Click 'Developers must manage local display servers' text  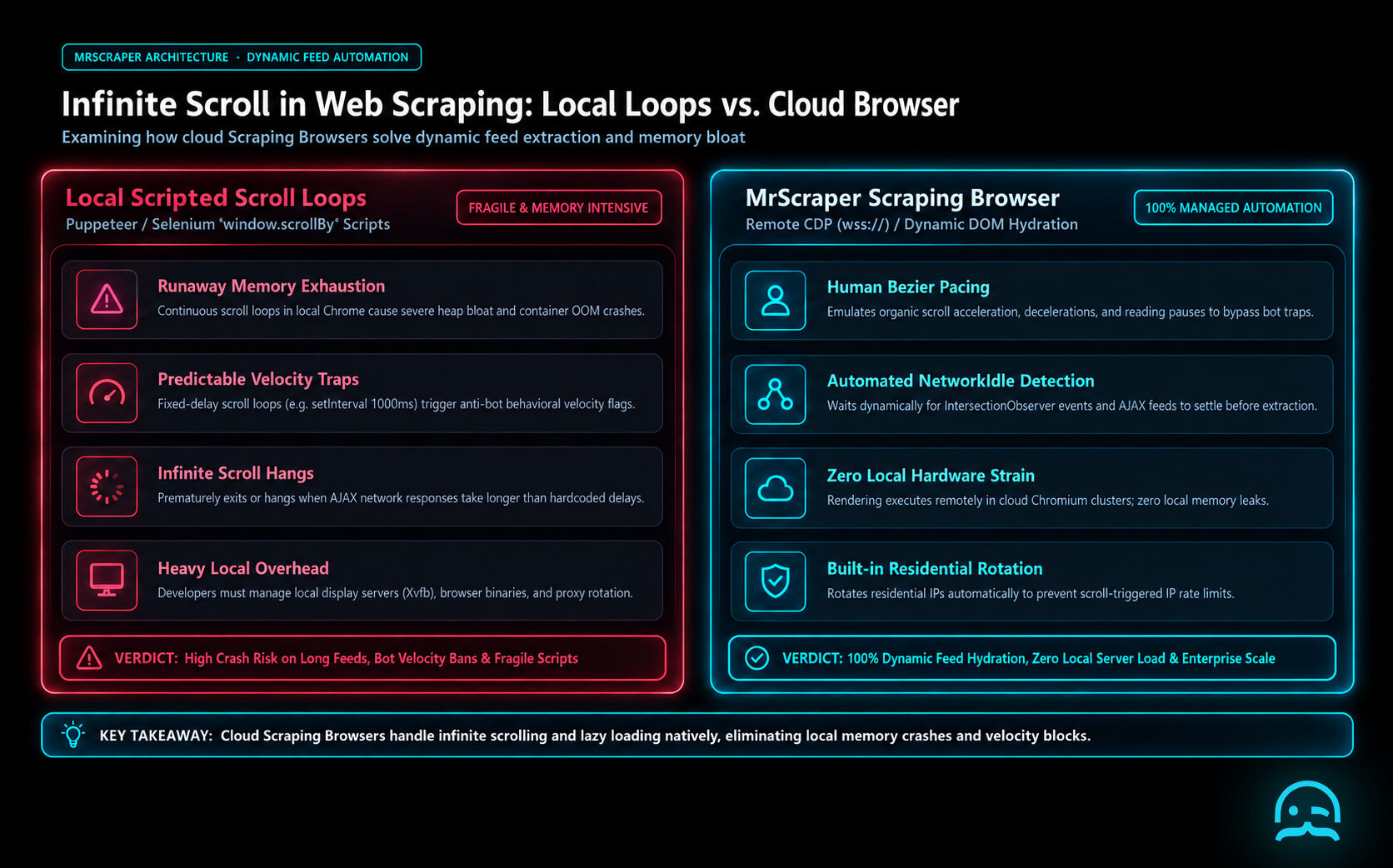[395, 593]
